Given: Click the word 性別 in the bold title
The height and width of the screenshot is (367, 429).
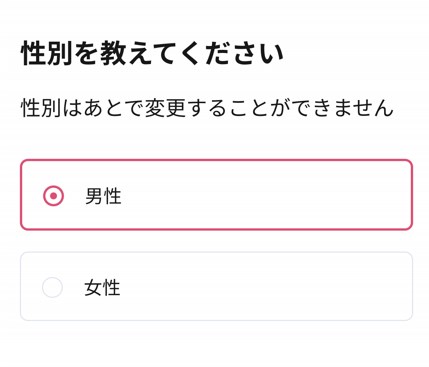Looking at the screenshot, I should [x=46, y=53].
